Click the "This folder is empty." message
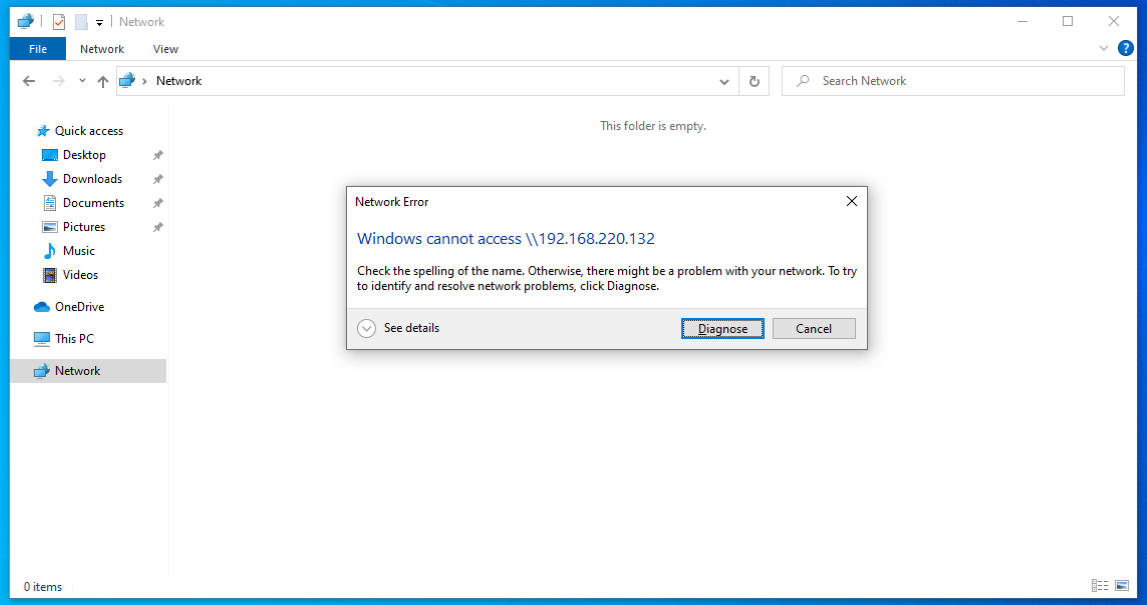1147x605 pixels. click(653, 126)
